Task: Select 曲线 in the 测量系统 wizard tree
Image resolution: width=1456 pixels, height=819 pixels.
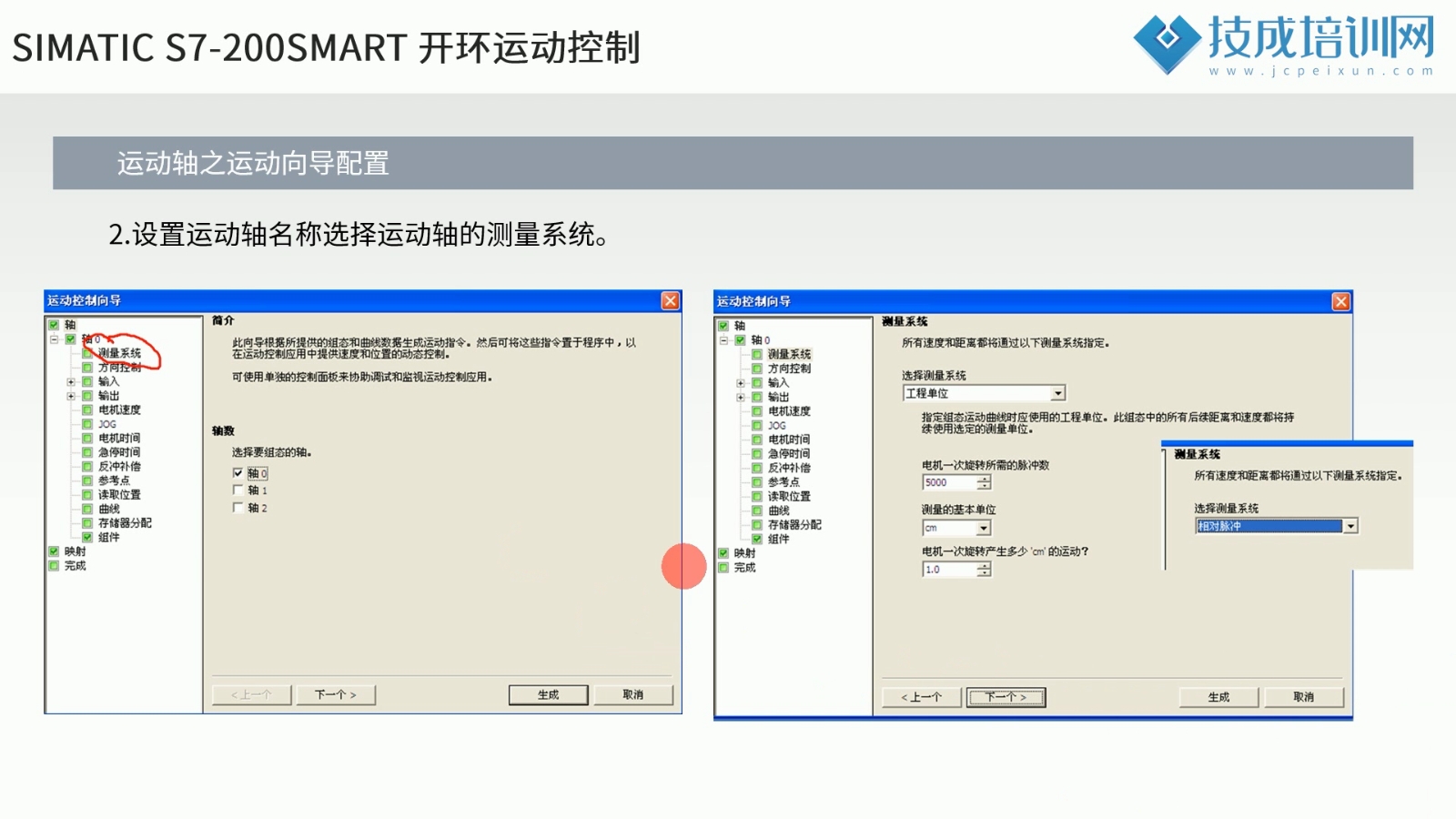Action: (x=779, y=511)
